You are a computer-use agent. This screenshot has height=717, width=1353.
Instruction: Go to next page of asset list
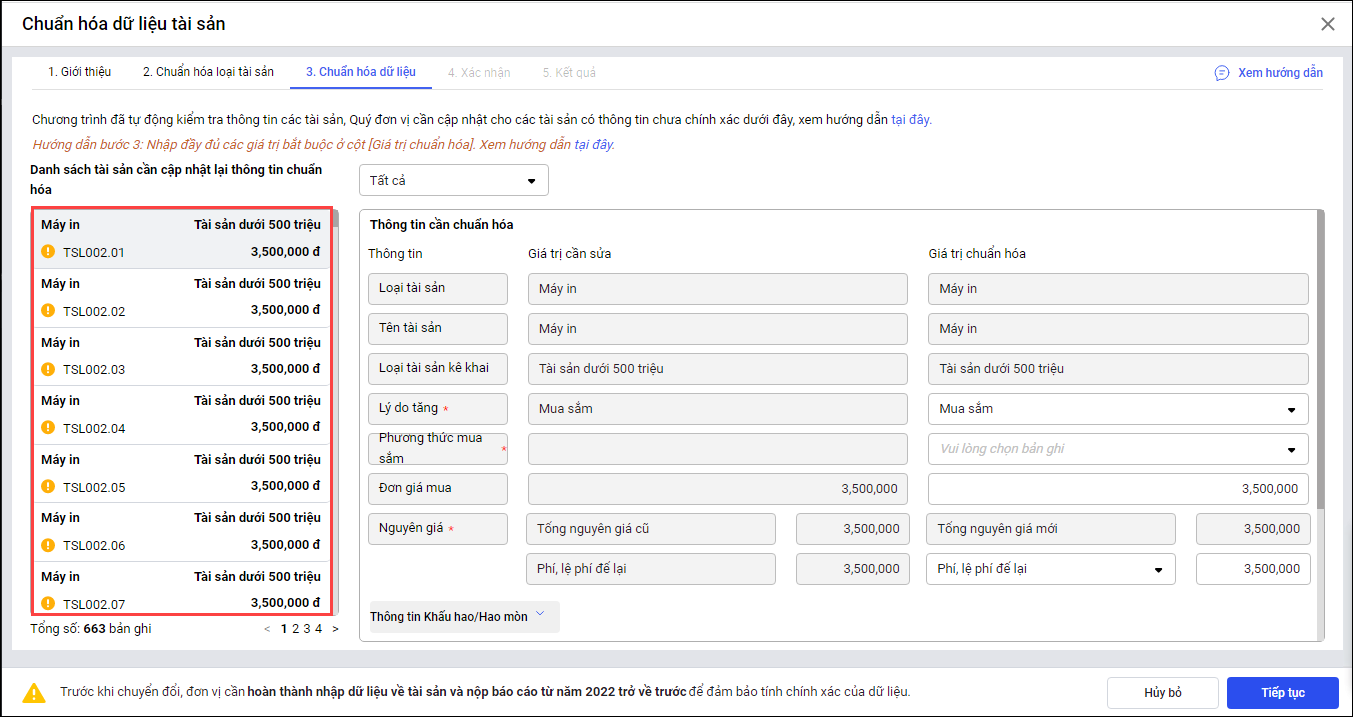pyautogui.click(x=335, y=629)
